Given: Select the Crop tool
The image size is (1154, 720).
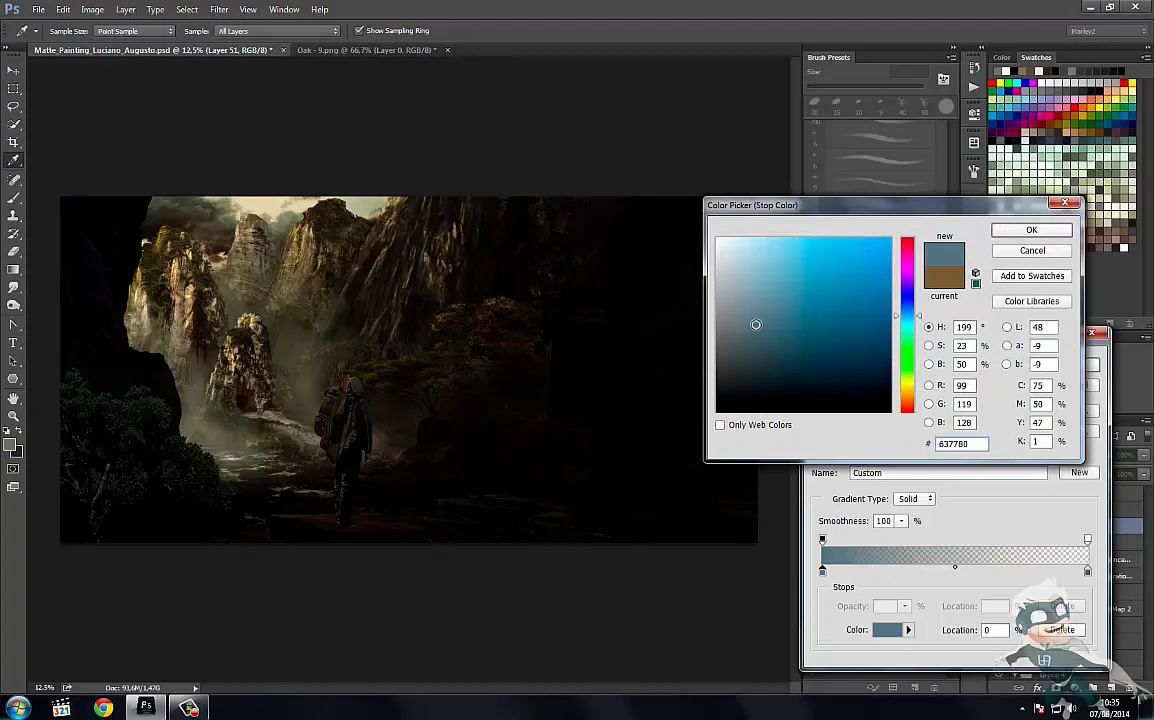Looking at the screenshot, I should coord(13,142).
